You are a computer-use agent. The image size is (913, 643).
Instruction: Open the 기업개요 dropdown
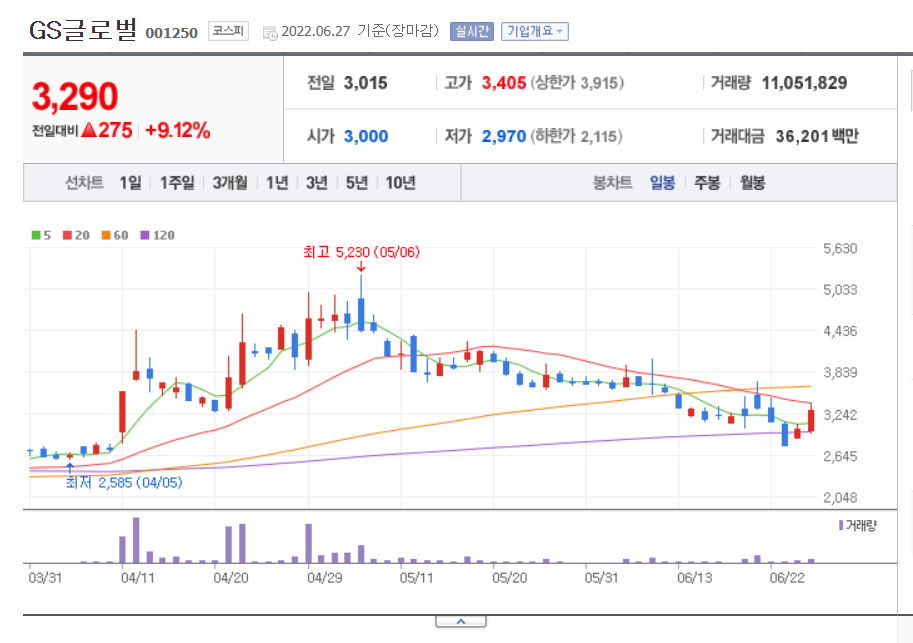(x=535, y=31)
